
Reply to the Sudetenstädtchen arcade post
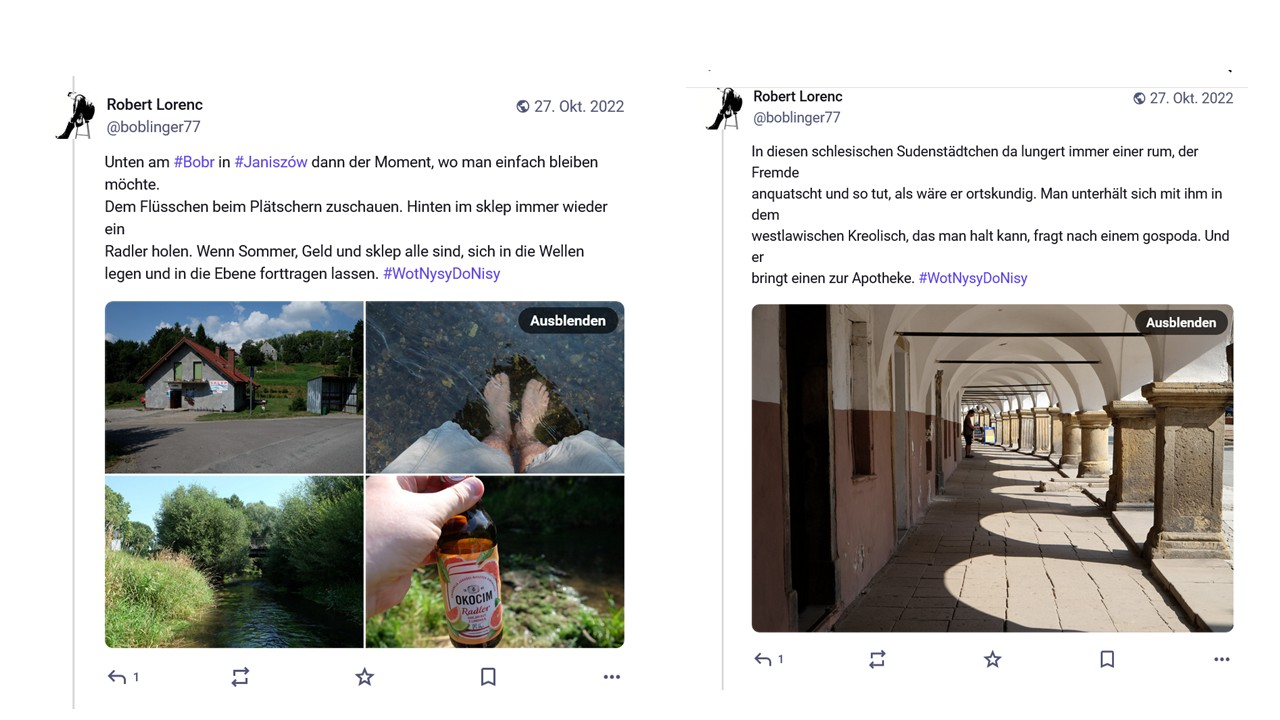pyautogui.click(x=763, y=659)
